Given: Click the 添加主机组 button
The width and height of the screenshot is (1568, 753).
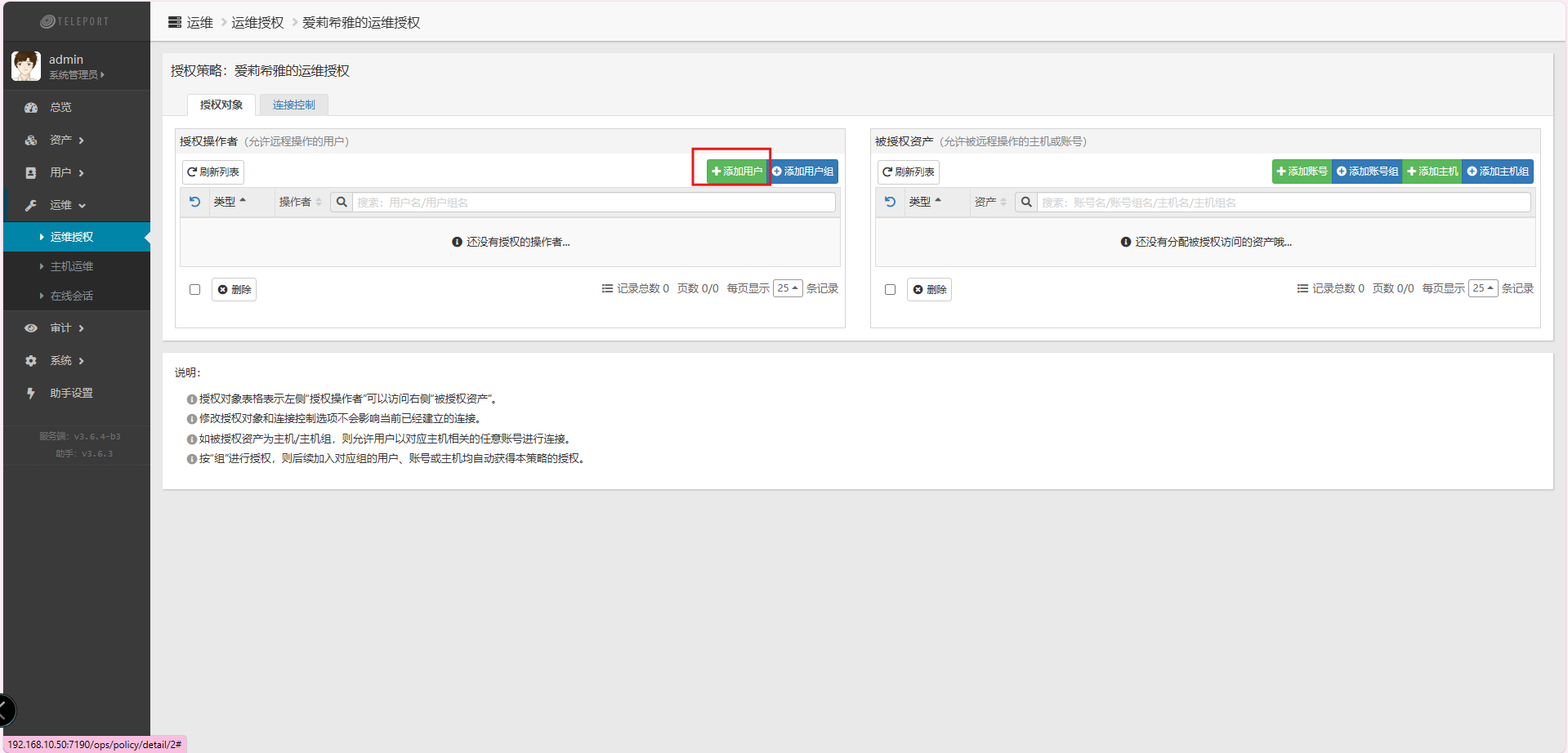Looking at the screenshot, I should point(1498,172).
